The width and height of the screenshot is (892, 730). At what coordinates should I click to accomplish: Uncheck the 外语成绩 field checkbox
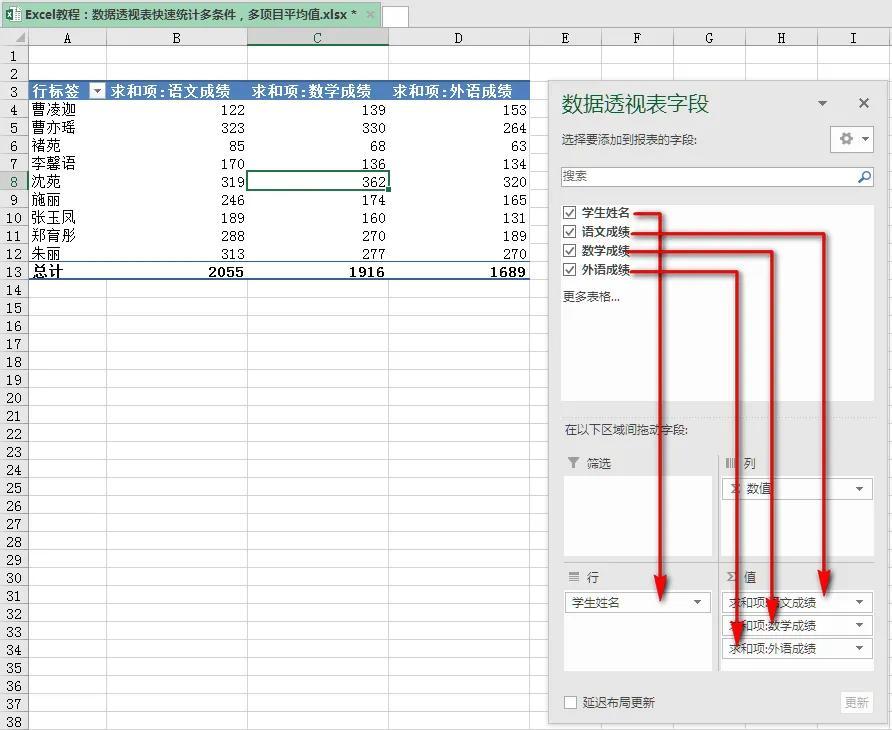click(569, 269)
